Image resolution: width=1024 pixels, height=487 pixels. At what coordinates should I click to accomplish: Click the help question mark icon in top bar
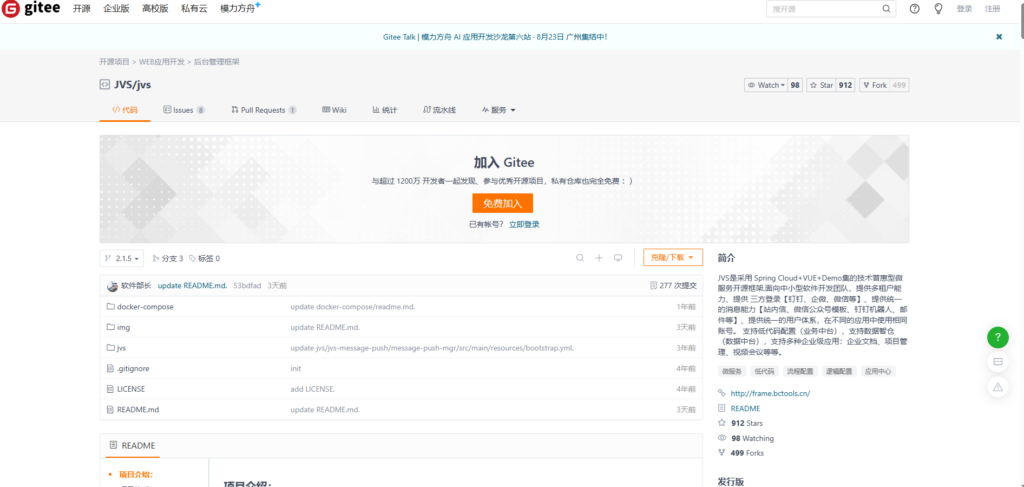[914, 9]
